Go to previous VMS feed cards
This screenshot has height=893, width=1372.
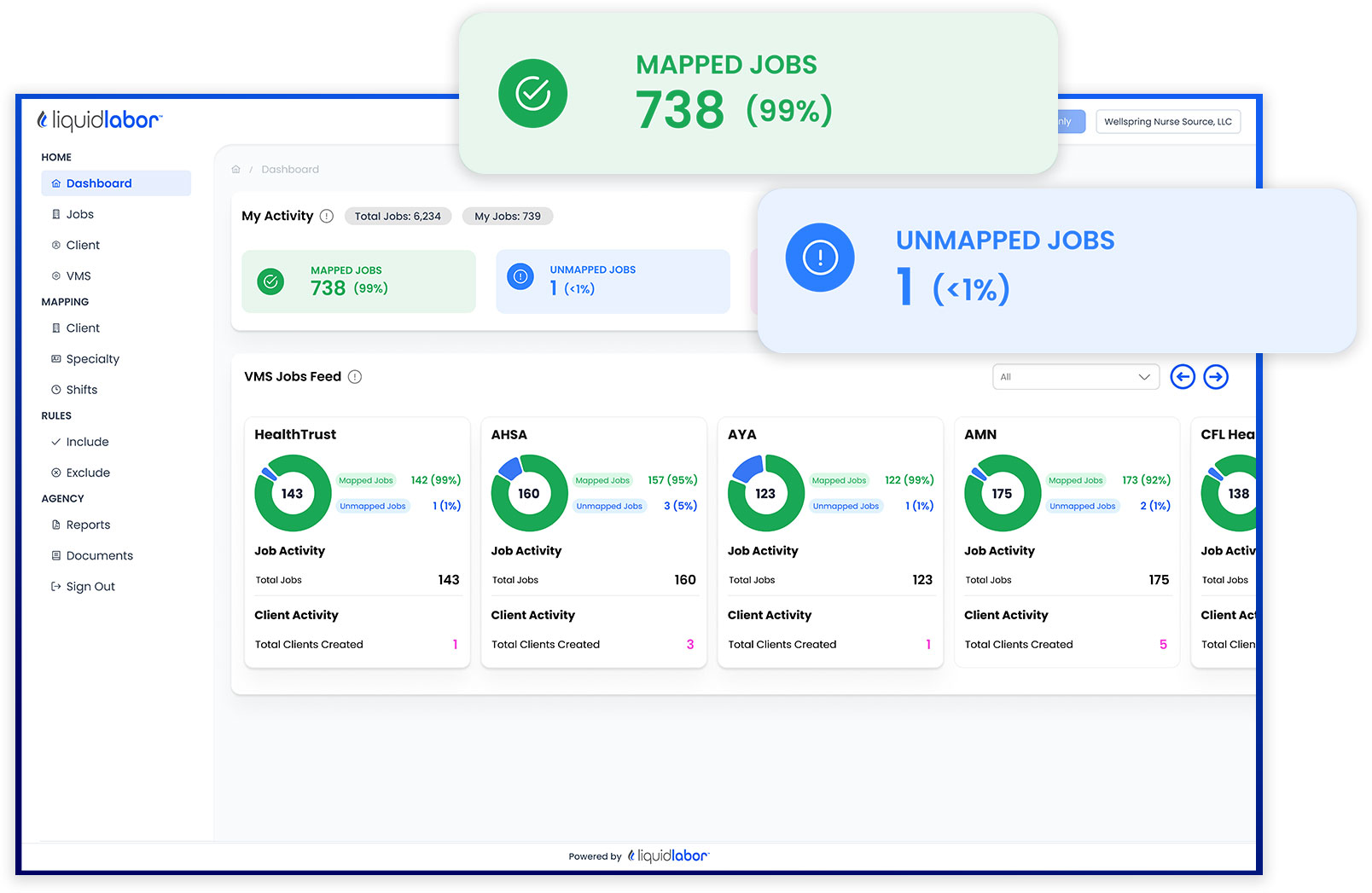[1183, 376]
